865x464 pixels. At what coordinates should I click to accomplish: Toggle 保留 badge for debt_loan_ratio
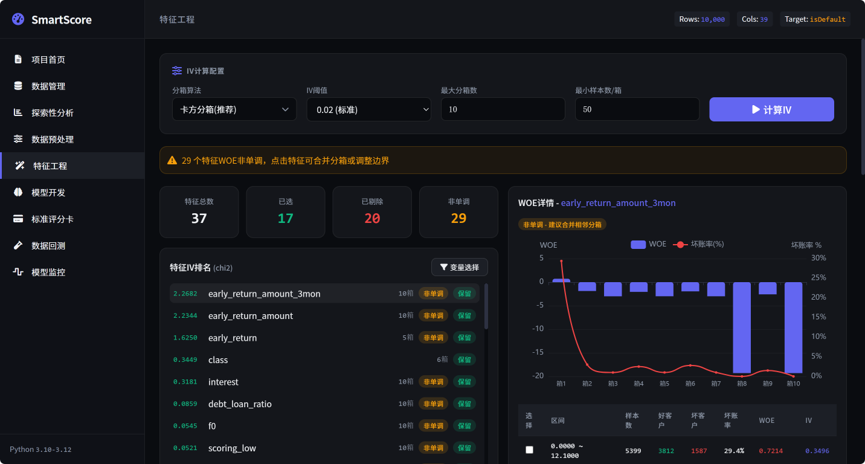[x=464, y=404]
